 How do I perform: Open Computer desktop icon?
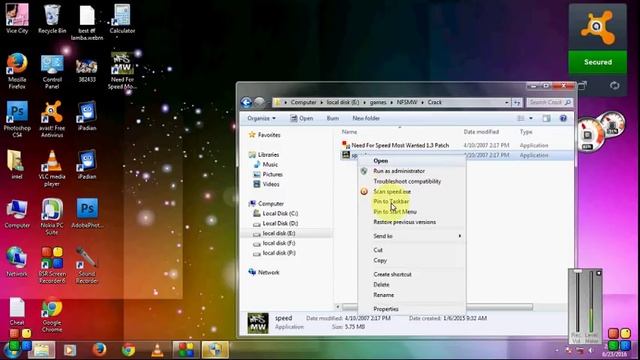coord(17,213)
